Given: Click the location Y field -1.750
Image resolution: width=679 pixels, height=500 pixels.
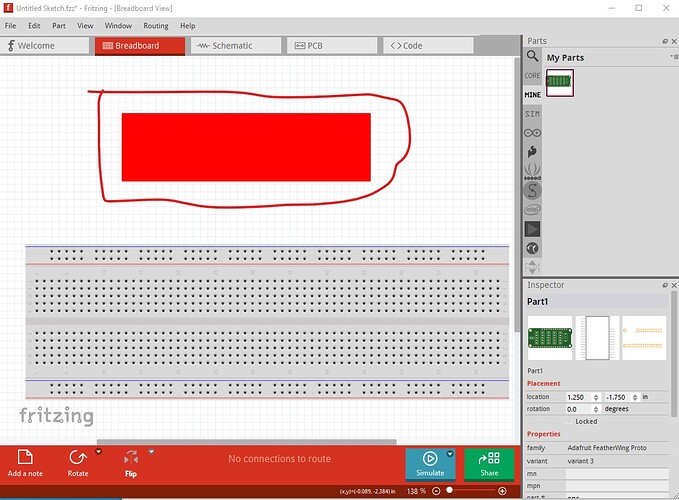Looking at the screenshot, I should tap(618, 397).
